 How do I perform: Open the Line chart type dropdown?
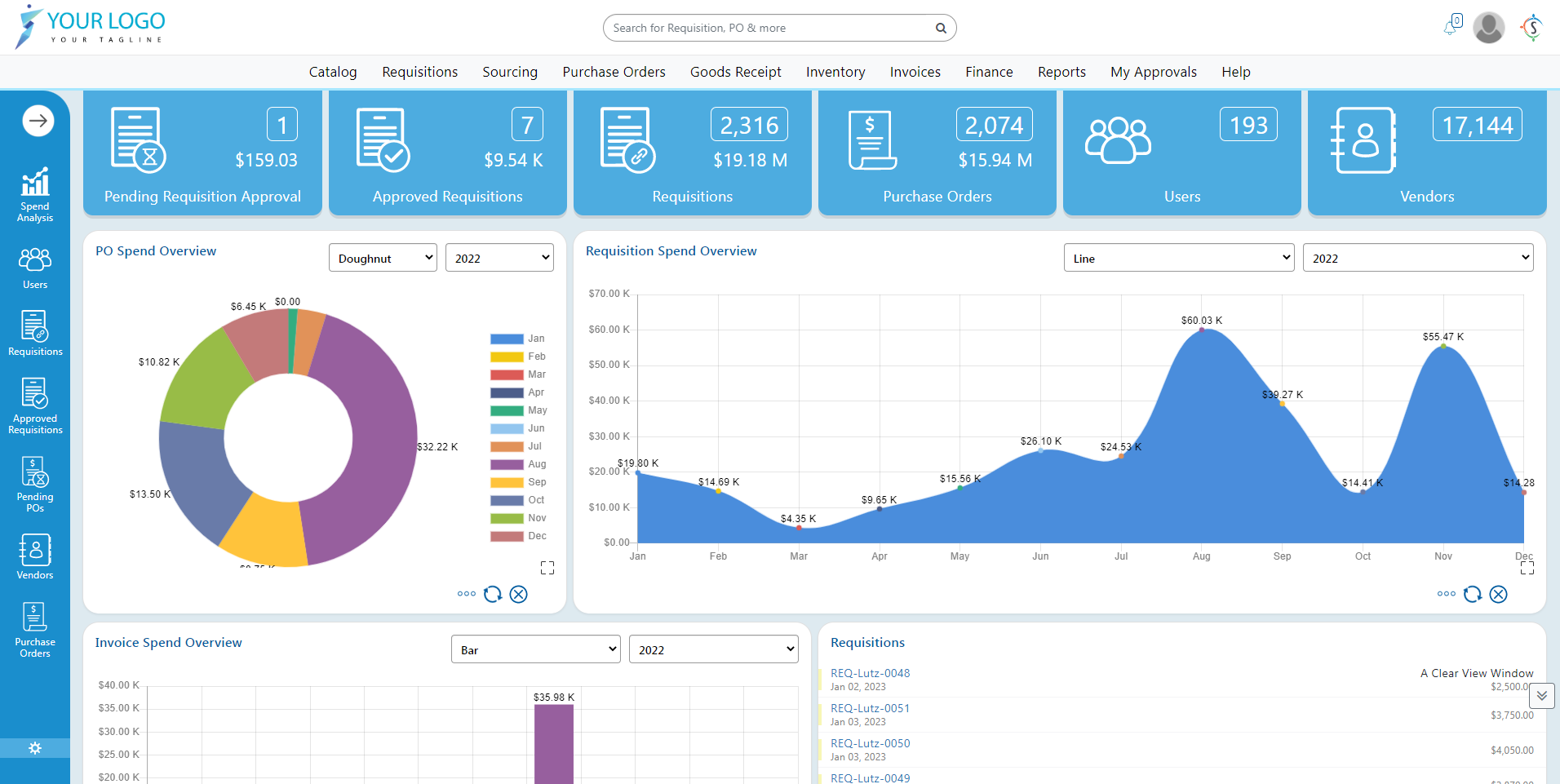[x=1178, y=258]
